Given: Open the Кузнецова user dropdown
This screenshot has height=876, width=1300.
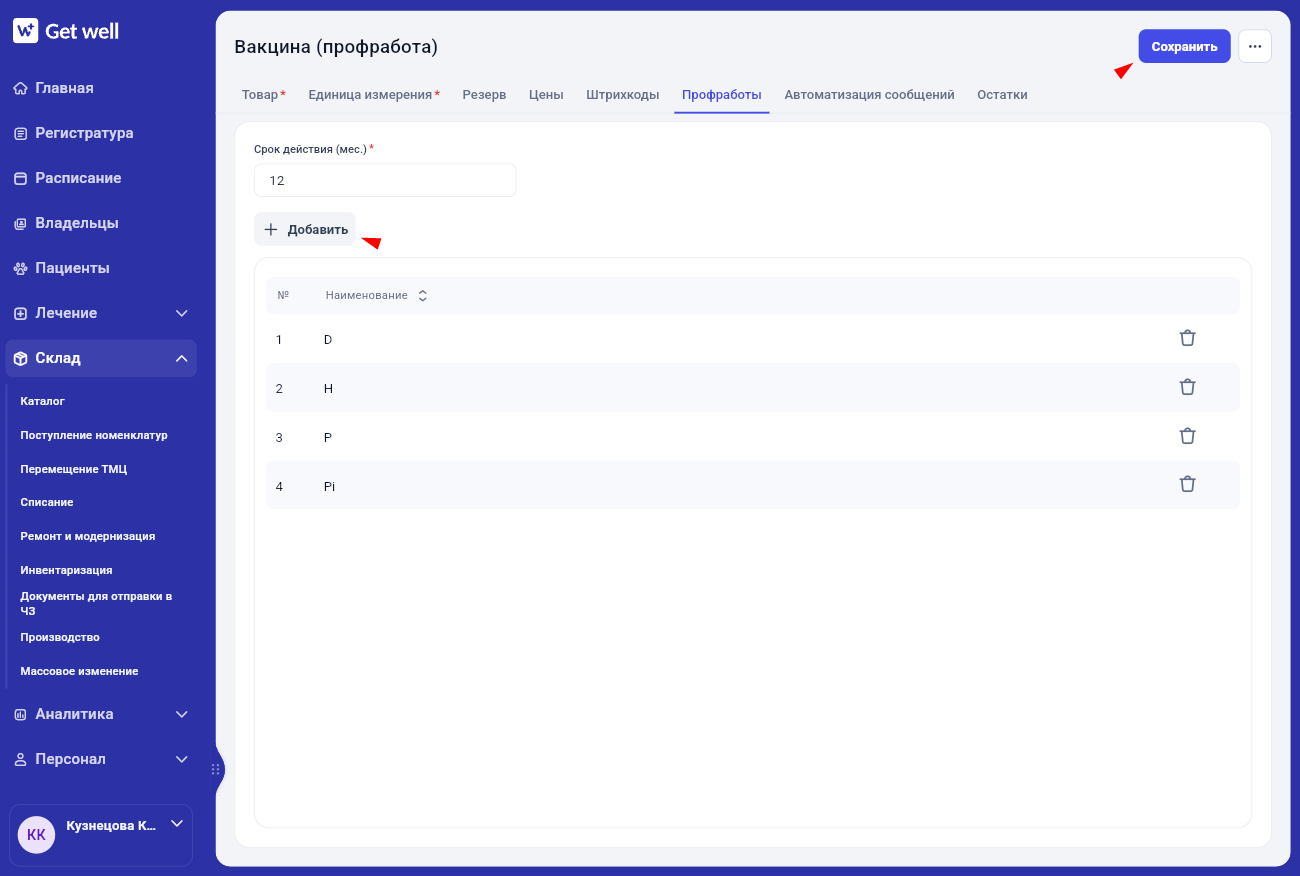Looking at the screenshot, I should [177, 824].
